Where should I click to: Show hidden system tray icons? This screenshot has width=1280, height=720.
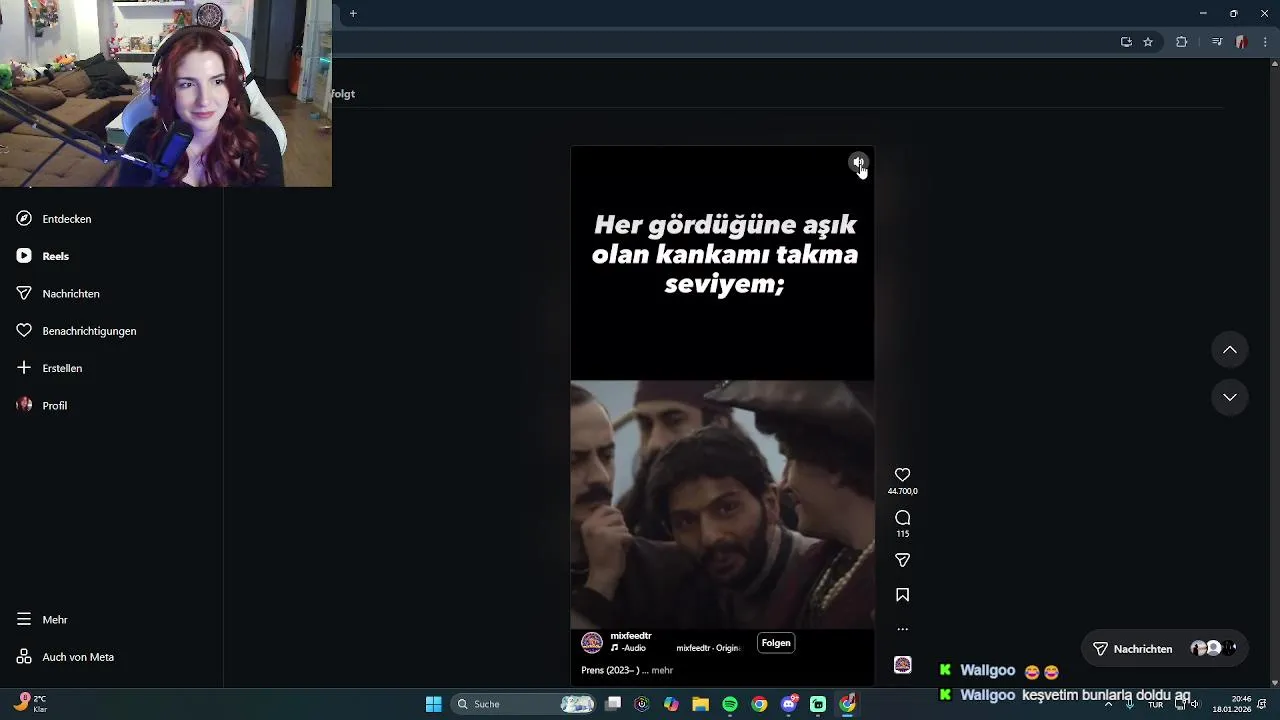1108,704
